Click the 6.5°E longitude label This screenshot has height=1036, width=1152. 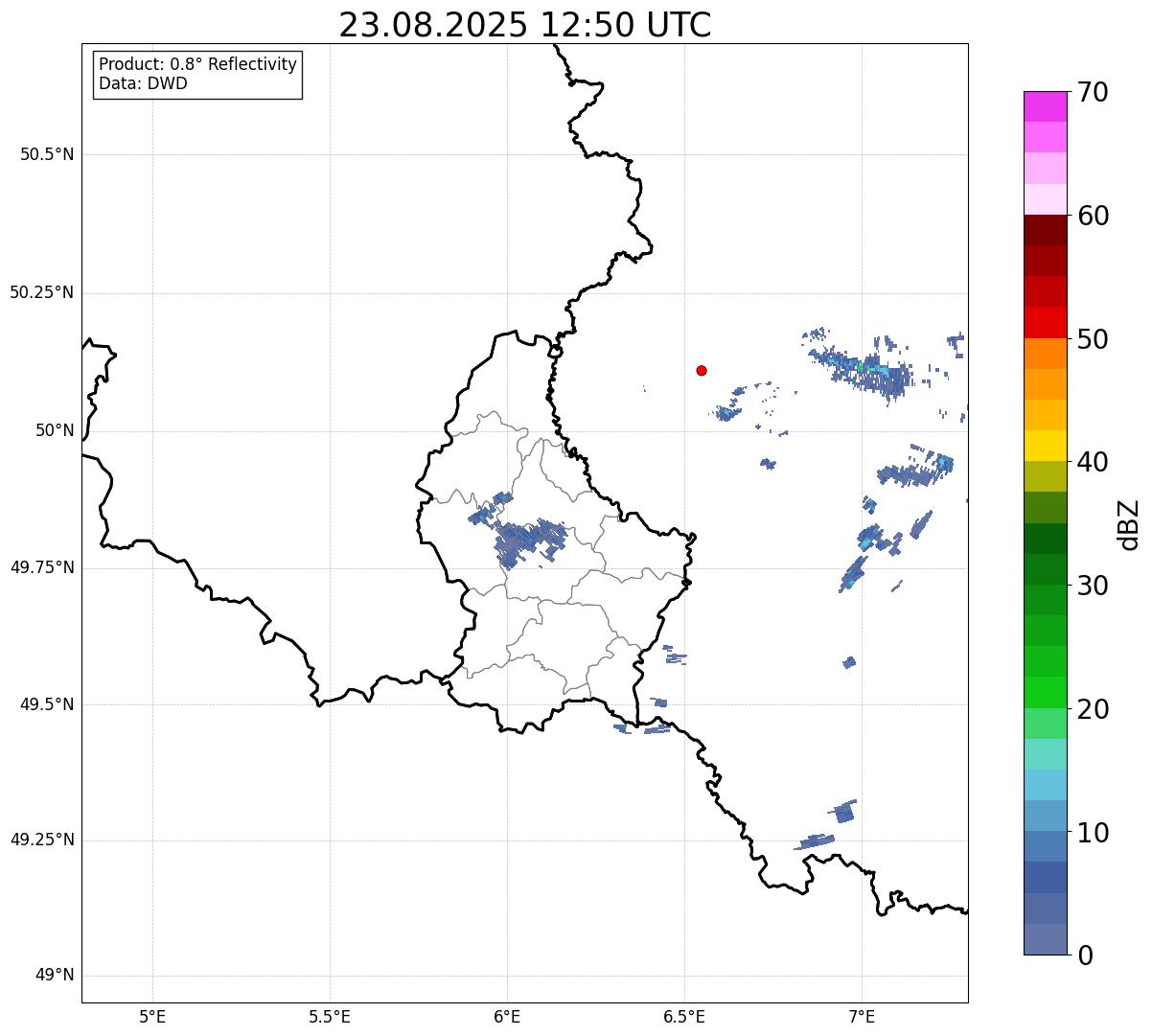[x=684, y=1016]
